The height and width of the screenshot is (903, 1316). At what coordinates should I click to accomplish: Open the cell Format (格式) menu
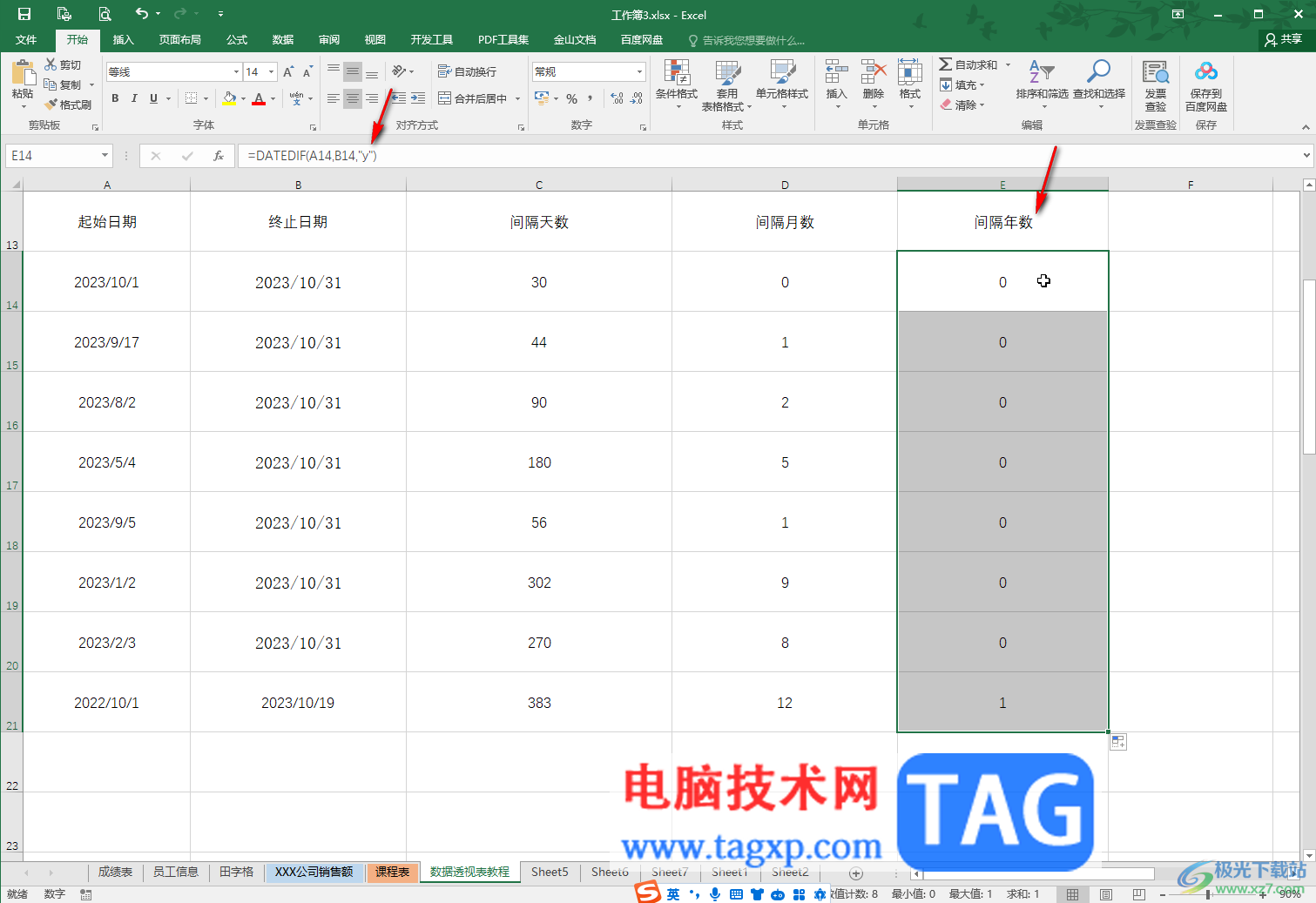click(x=910, y=84)
